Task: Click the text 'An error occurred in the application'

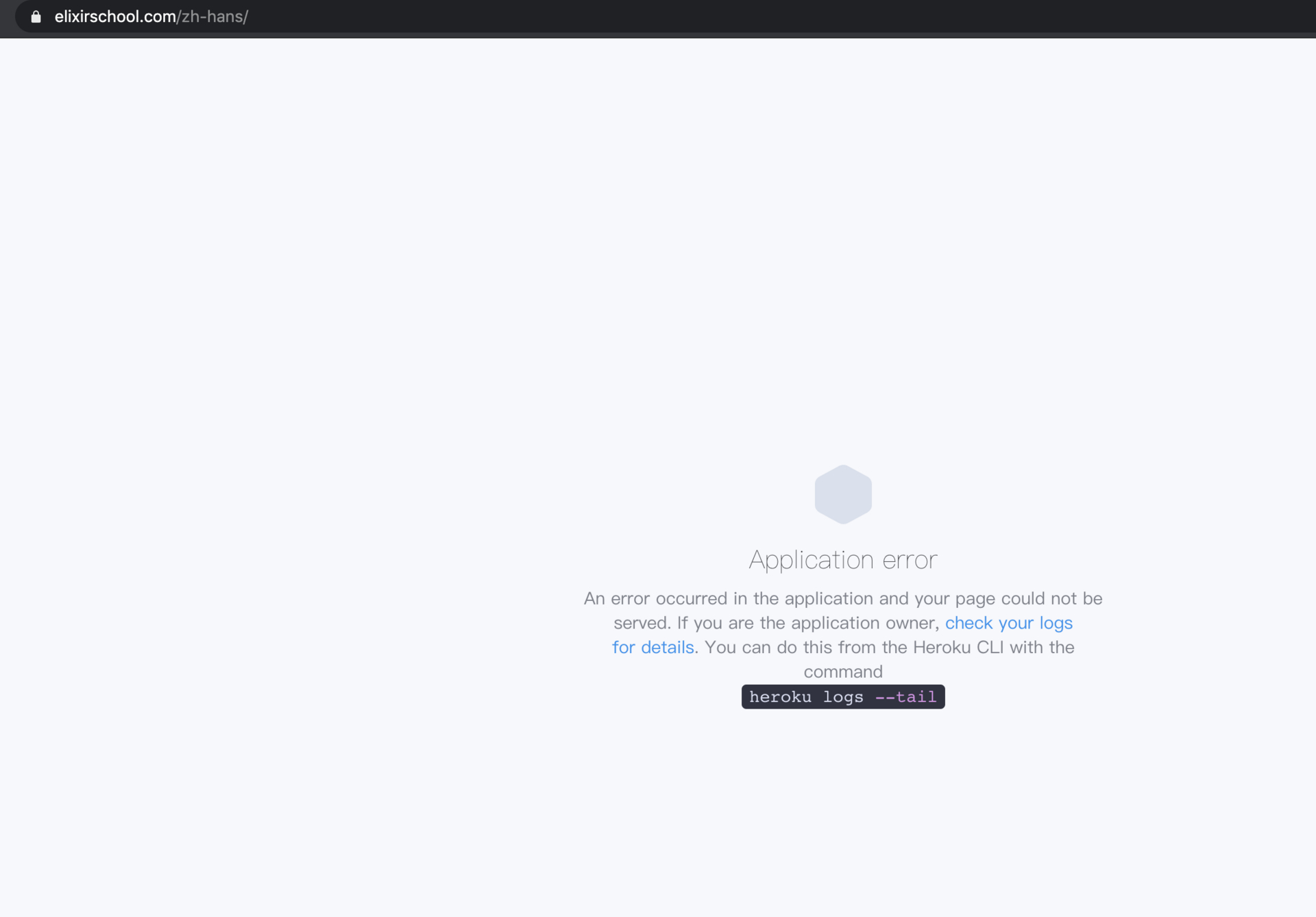Action: [729, 598]
